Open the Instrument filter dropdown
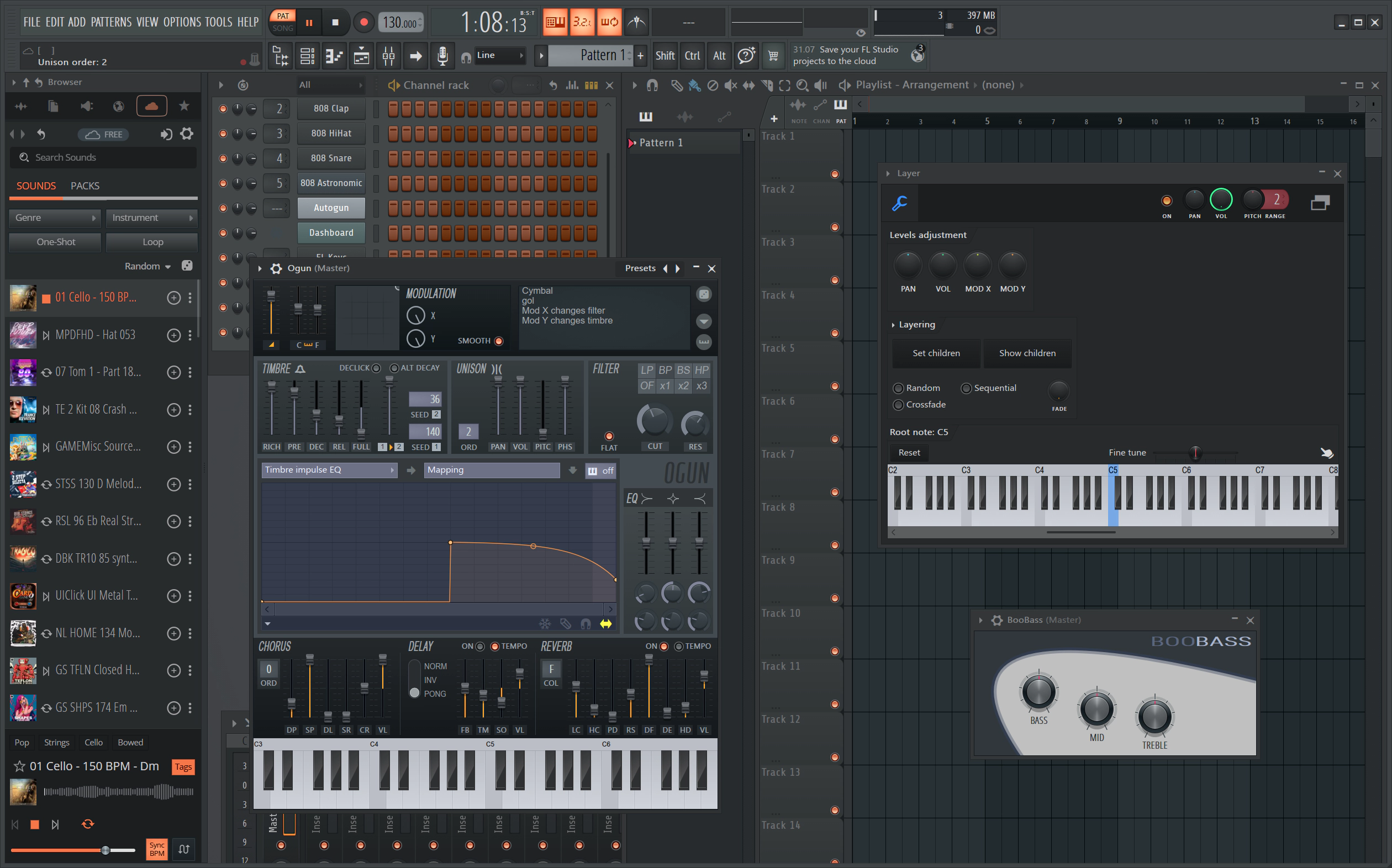This screenshot has height=868, width=1392. tap(151, 218)
